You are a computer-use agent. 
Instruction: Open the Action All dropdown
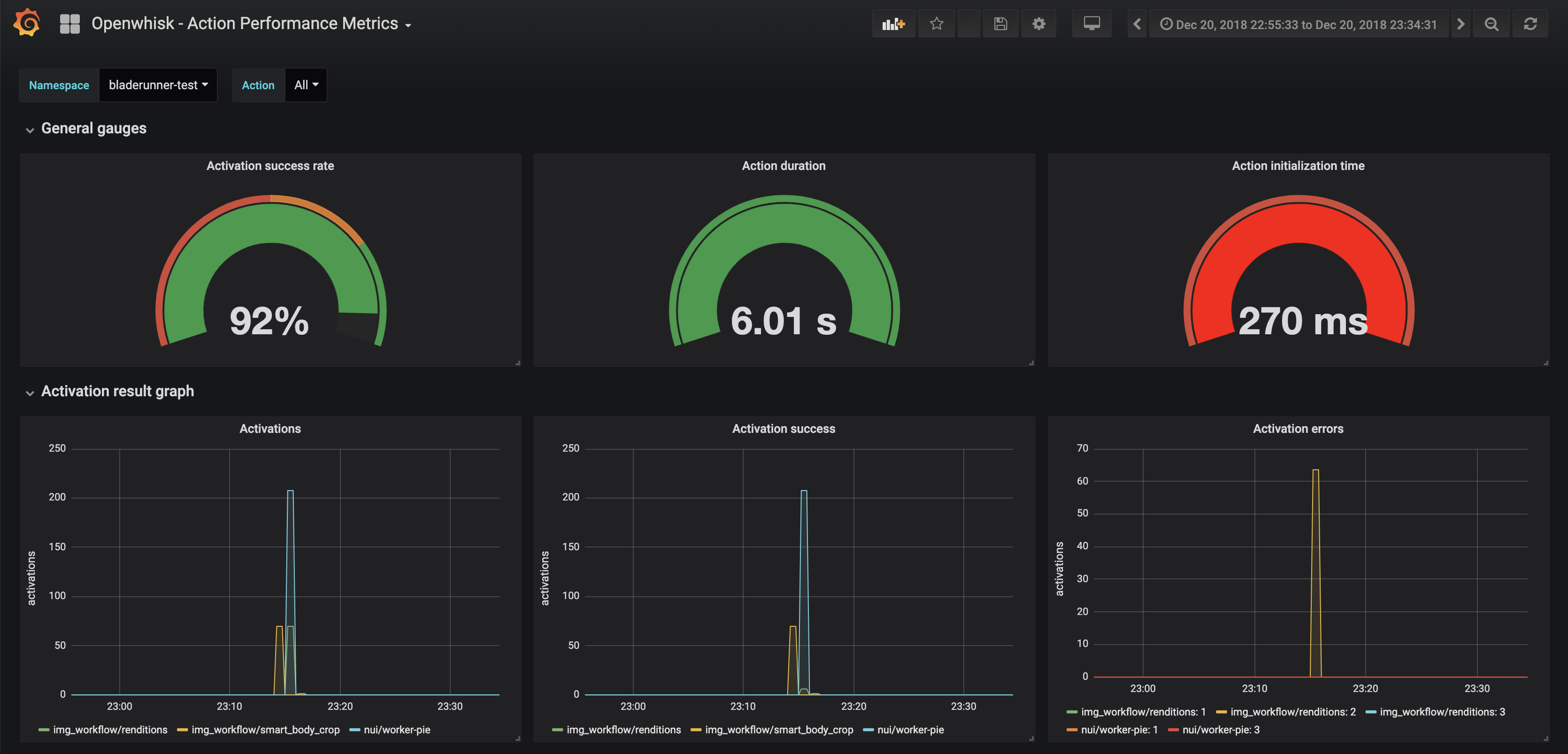(306, 85)
